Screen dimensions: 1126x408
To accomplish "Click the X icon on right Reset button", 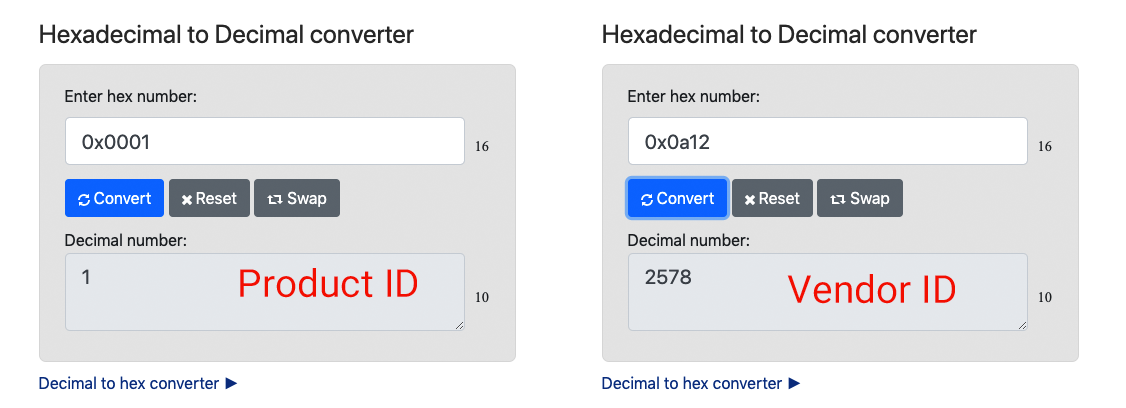I will [750, 200].
